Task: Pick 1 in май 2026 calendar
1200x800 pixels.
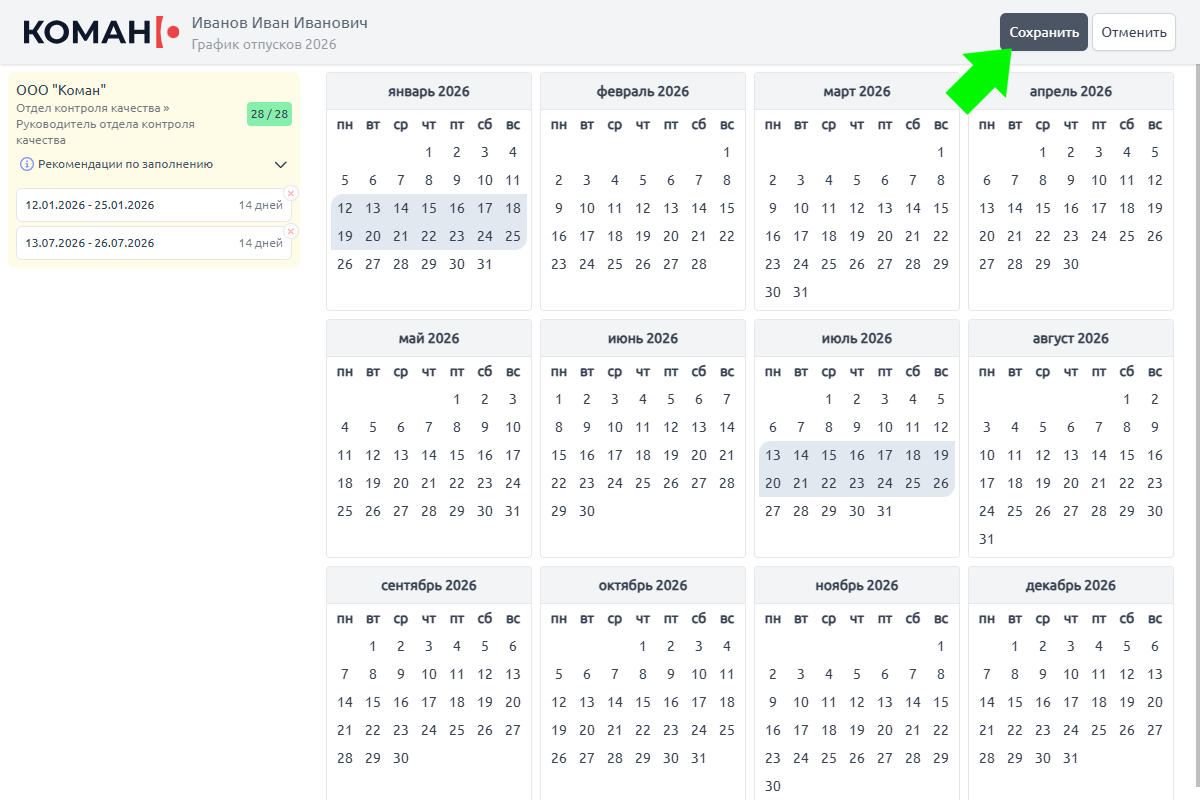Action: pos(457,399)
